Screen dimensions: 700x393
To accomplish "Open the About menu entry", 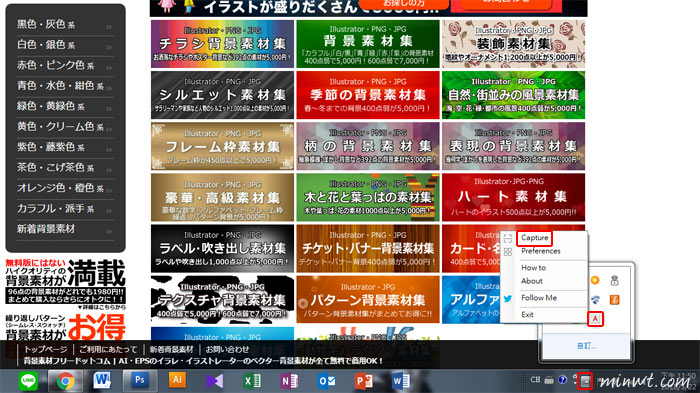I will pos(532,281).
